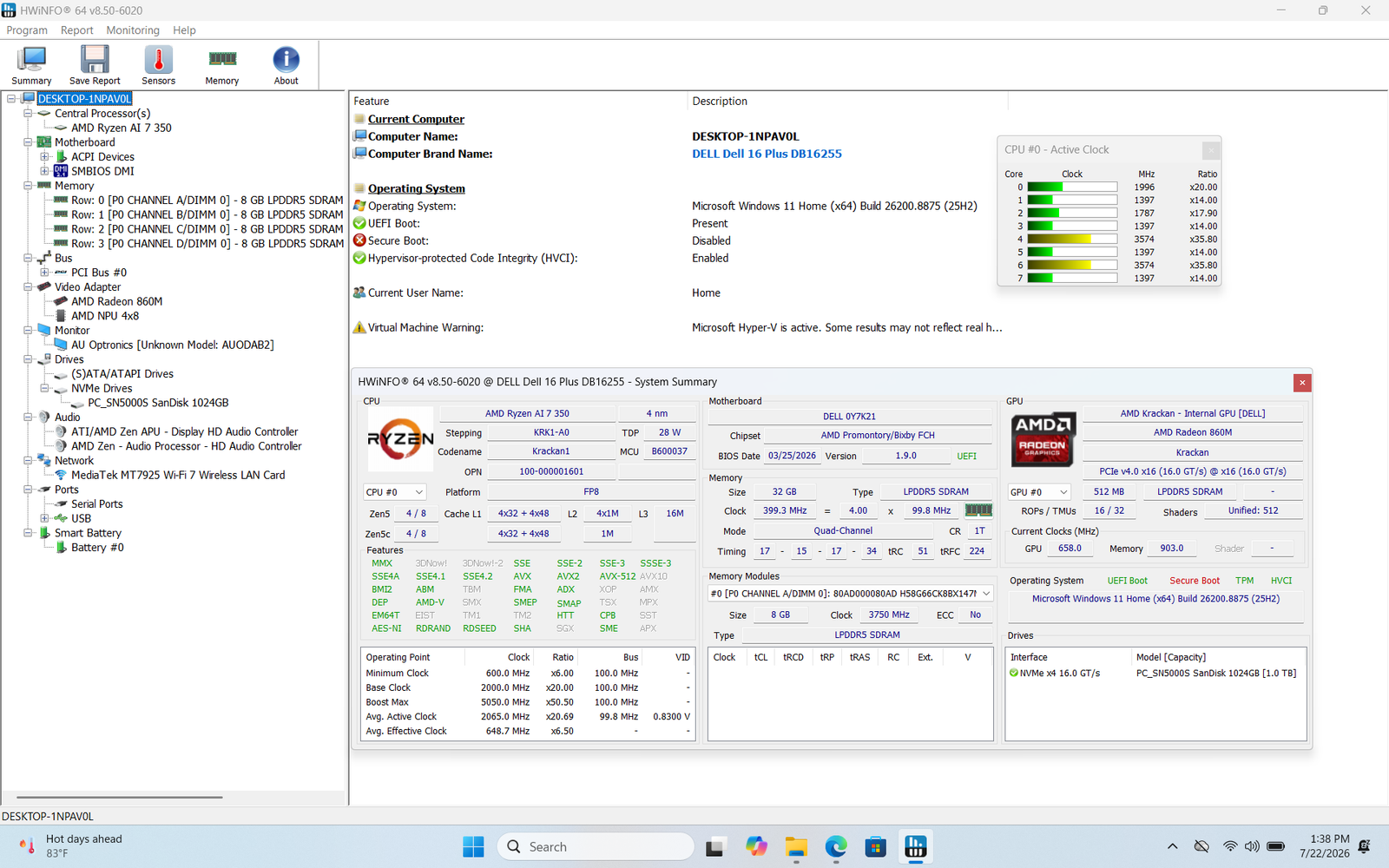Viewport: 1389px width, 868px height.
Task: Click the memory chip icon beside 99.8 MHz
Action: pyautogui.click(x=978, y=510)
